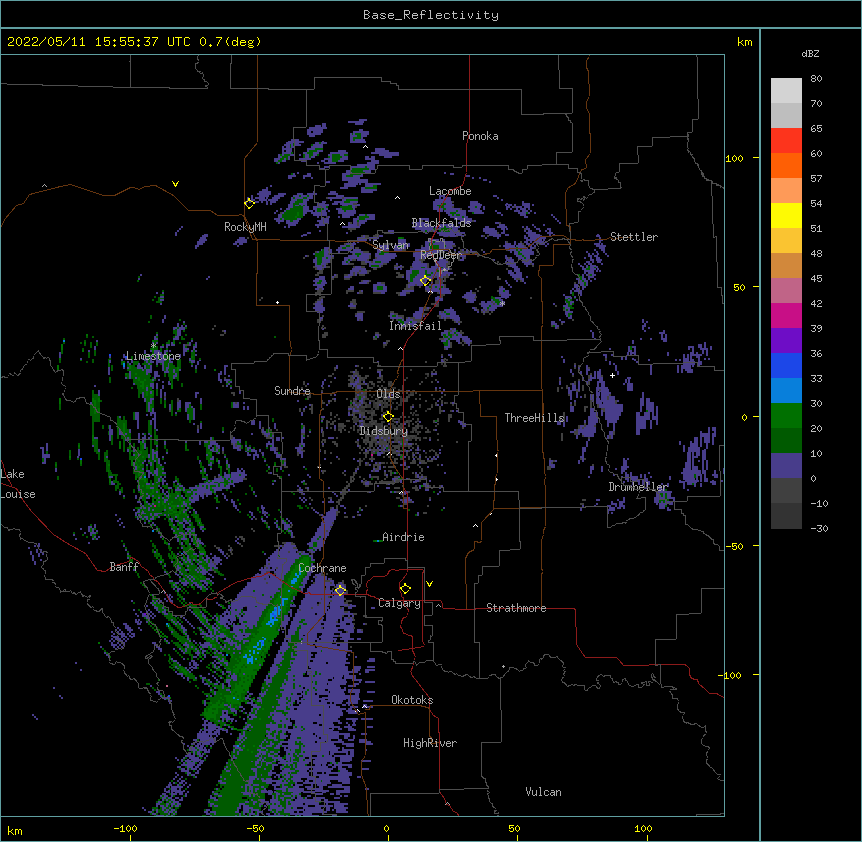
Task: Click the Drumheller label
Action: tap(638, 487)
